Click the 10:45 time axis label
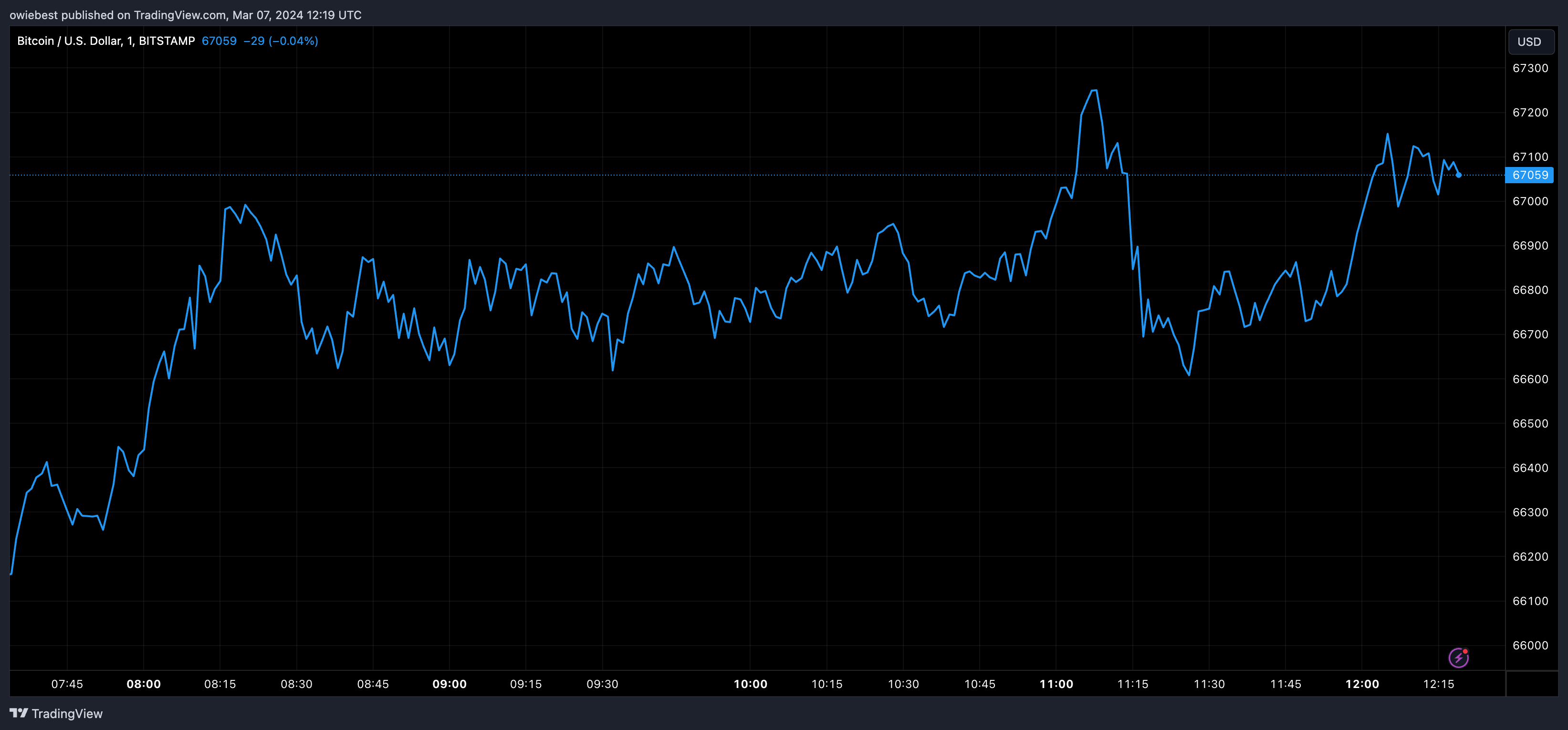The height and width of the screenshot is (730, 1568). coord(980,684)
